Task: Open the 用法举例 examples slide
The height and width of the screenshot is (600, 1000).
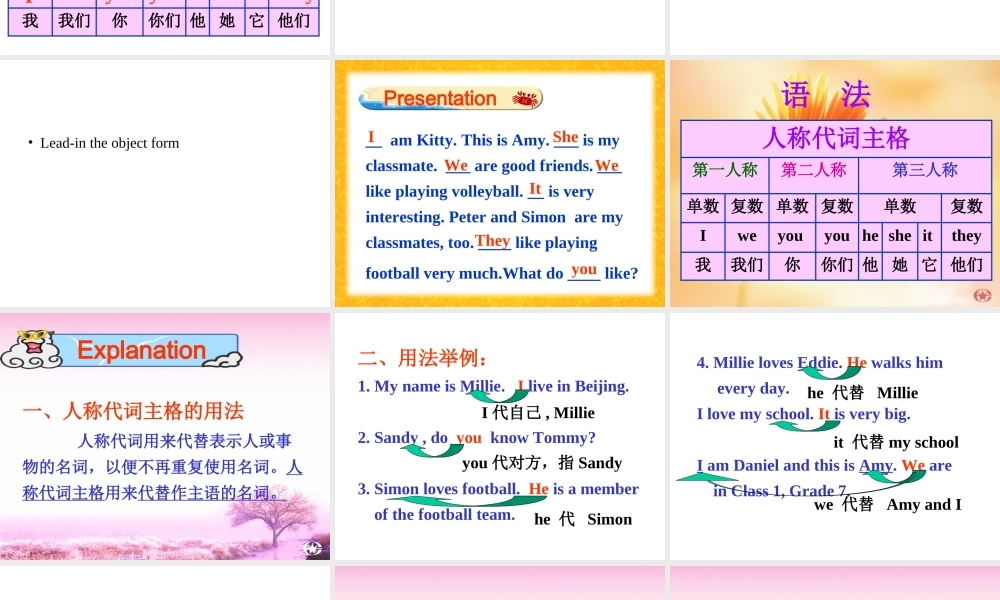Action: click(500, 436)
